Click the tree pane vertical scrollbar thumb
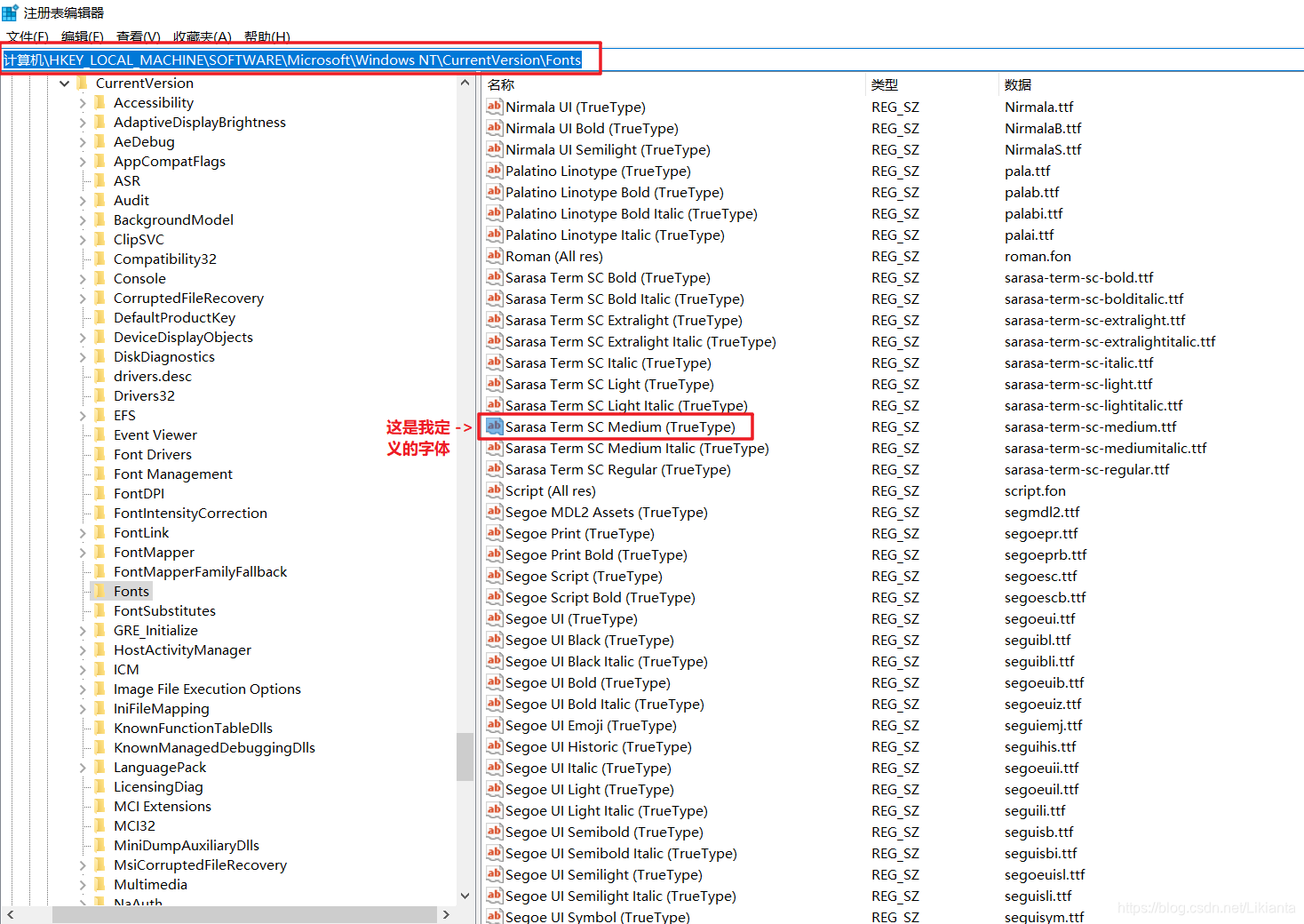The height and width of the screenshot is (924, 1304). (x=465, y=756)
